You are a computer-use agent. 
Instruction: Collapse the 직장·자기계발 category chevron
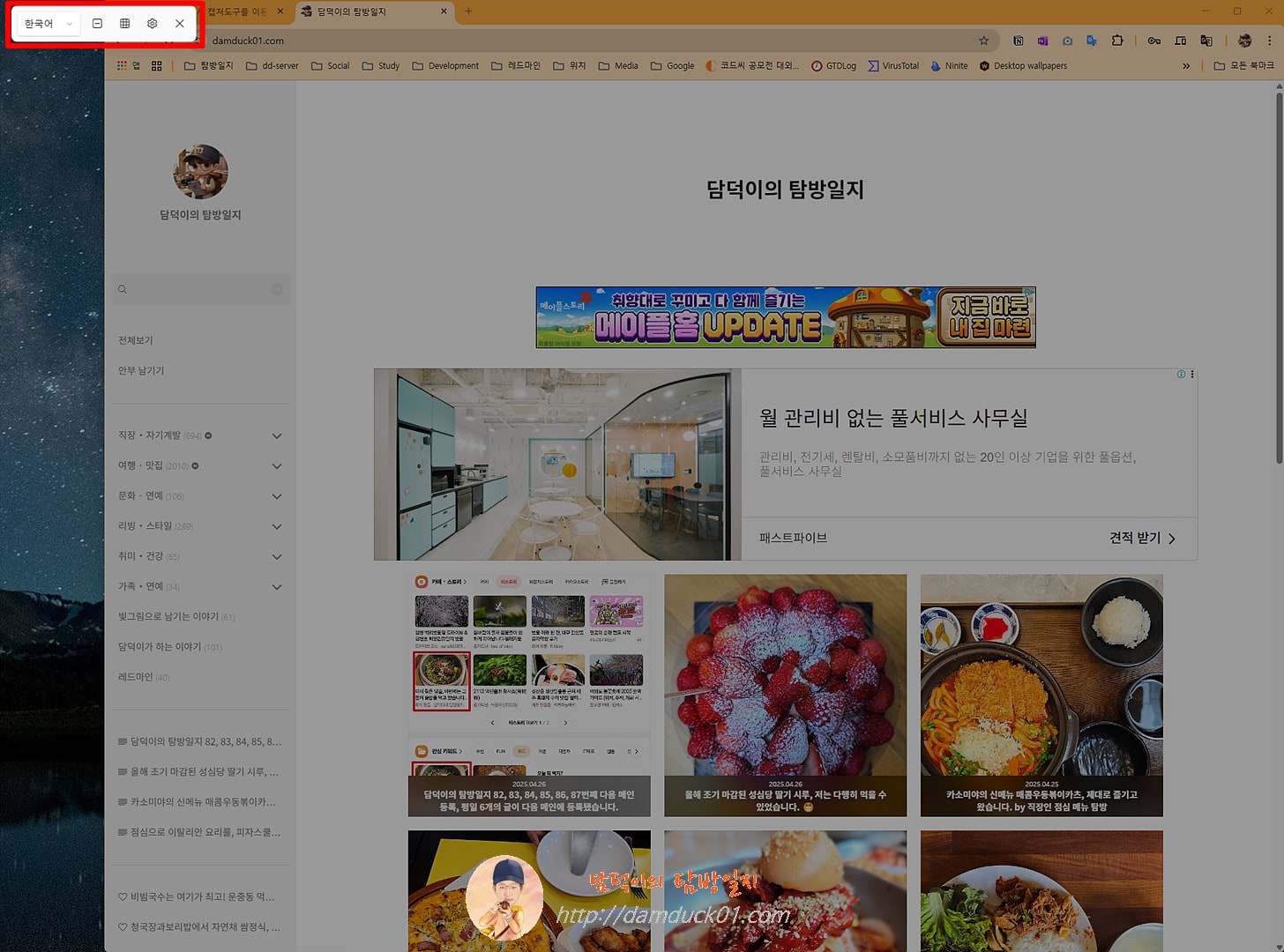click(276, 435)
